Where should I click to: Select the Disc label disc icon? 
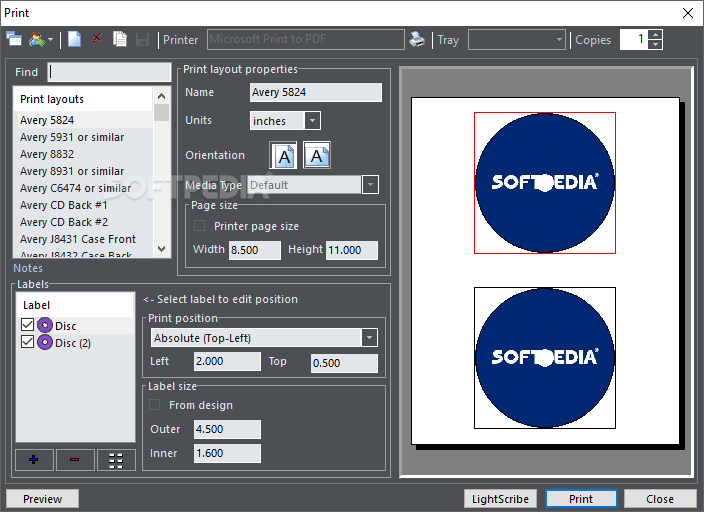[44, 325]
